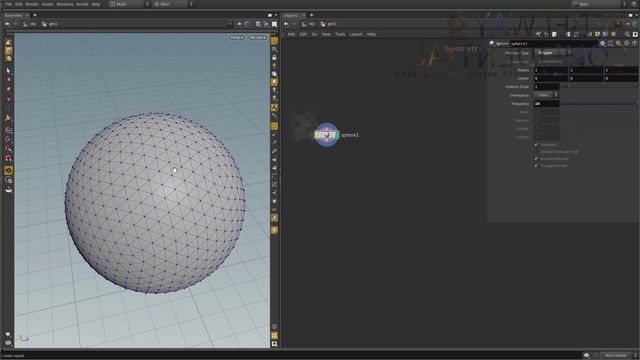The width and height of the screenshot is (640, 360).
Task: Open the Orientation axis dropdown
Action: pos(546,95)
